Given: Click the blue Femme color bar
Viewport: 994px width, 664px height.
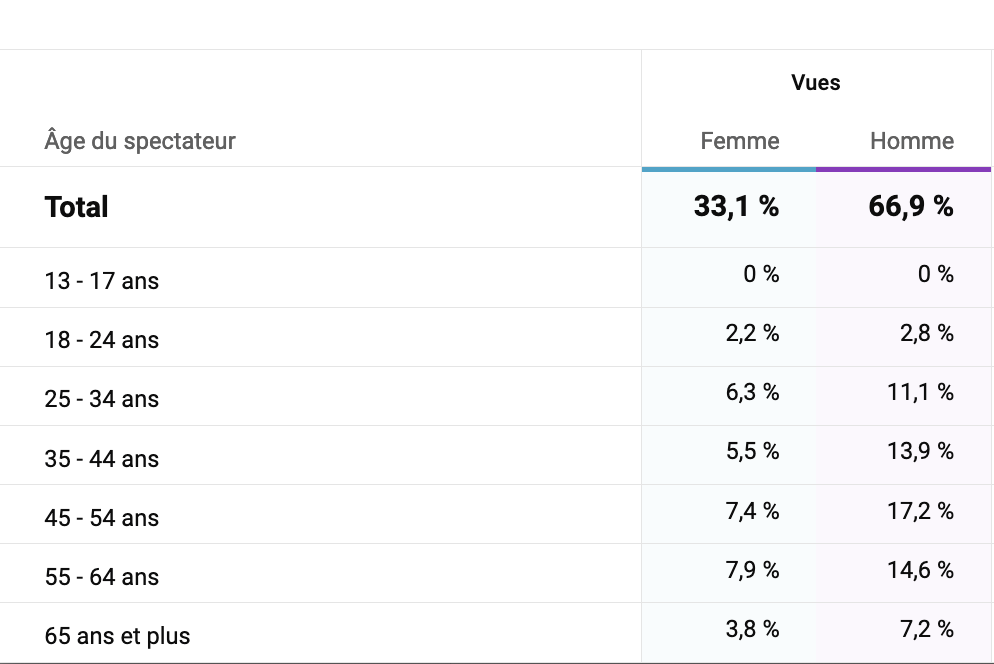Looking at the screenshot, I should (728, 169).
